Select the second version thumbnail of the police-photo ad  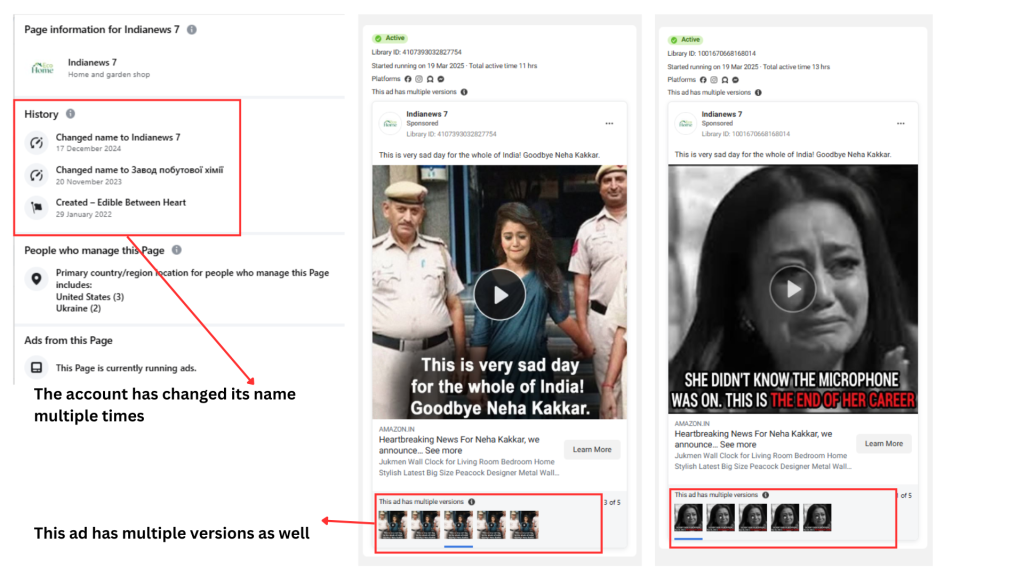coord(426,524)
